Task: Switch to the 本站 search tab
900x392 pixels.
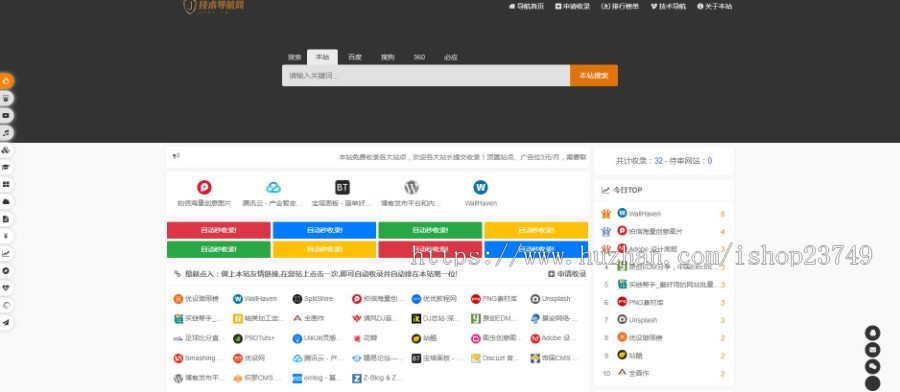Action: [322, 57]
